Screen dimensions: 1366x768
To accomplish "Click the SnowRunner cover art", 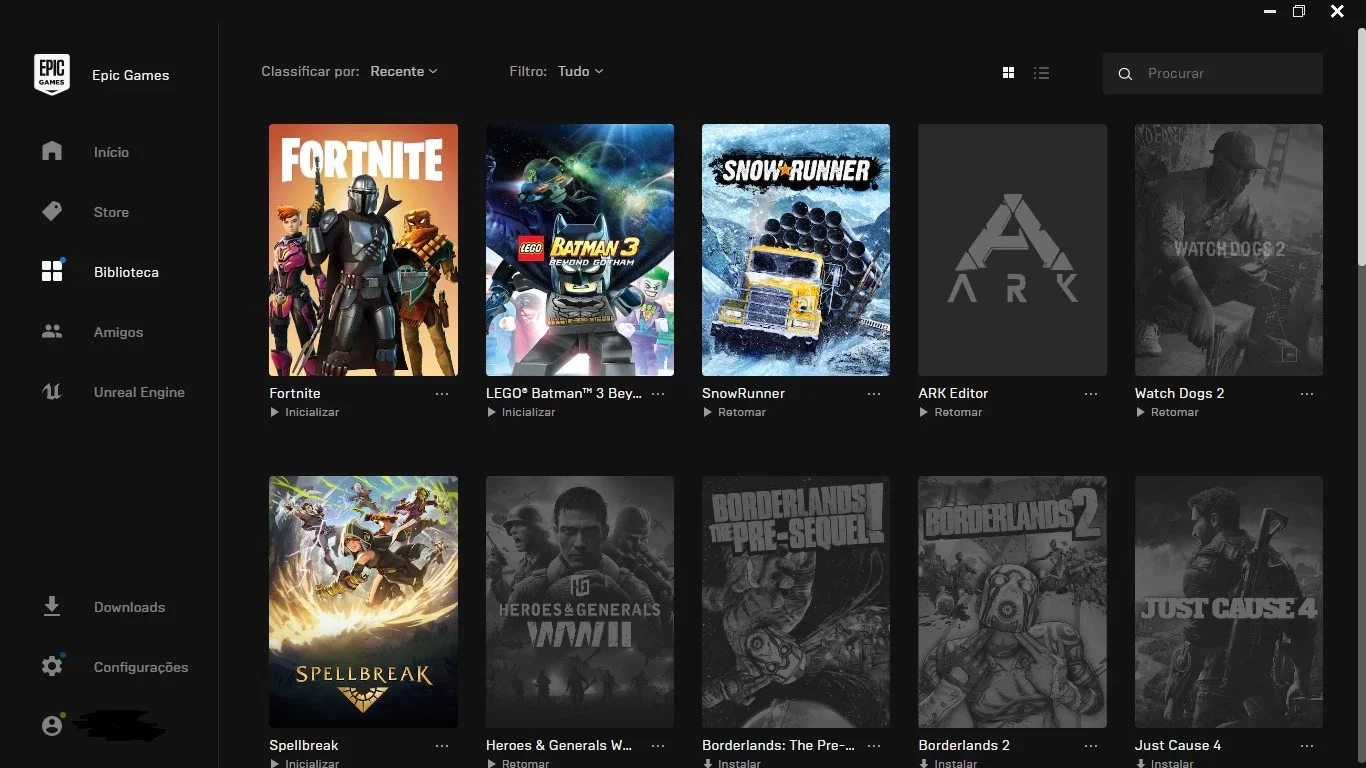I will (796, 250).
